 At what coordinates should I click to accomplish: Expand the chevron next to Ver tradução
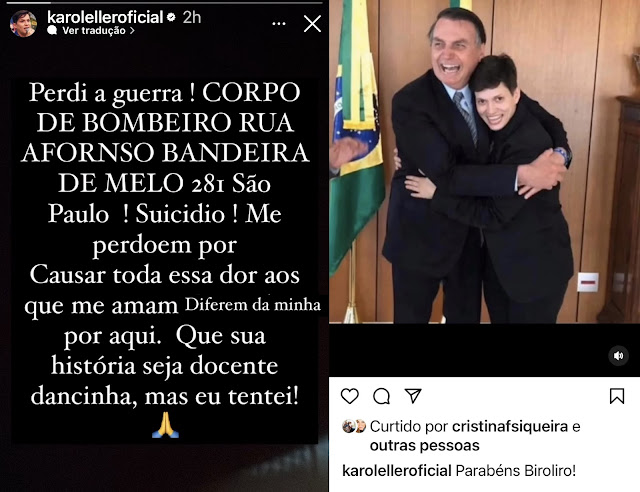(132, 31)
